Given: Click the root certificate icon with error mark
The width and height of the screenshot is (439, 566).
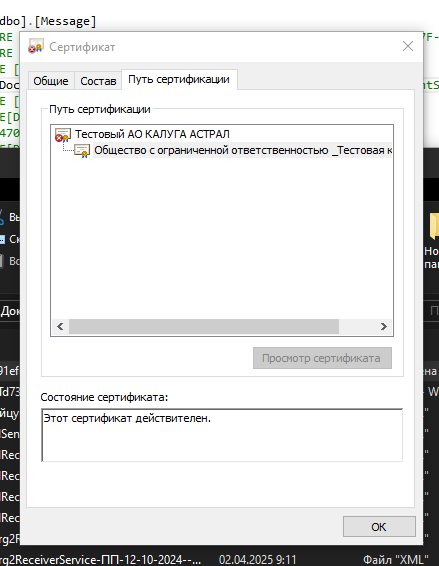Looking at the screenshot, I should click(62, 135).
